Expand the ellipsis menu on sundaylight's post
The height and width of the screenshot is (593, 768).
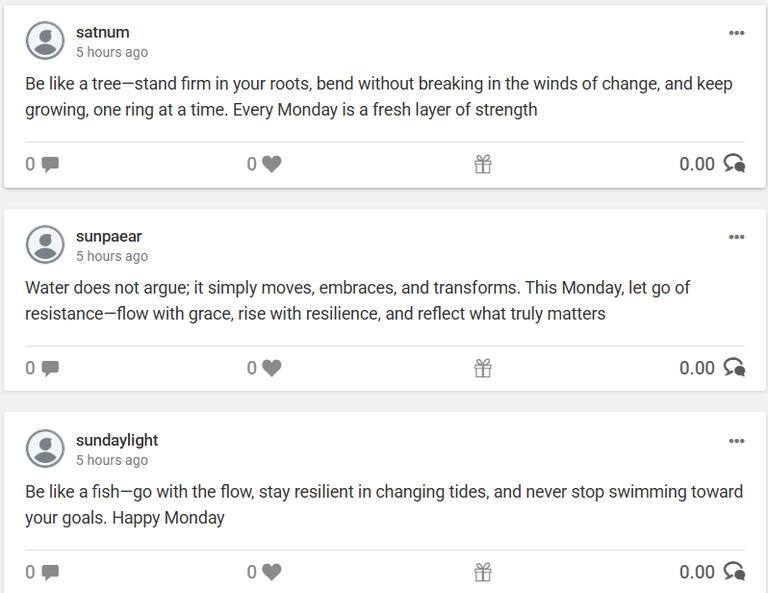point(736,441)
